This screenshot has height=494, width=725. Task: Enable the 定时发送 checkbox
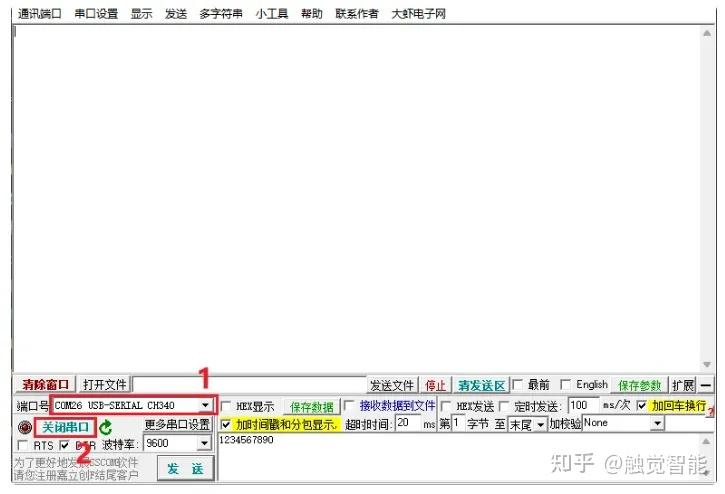504,406
